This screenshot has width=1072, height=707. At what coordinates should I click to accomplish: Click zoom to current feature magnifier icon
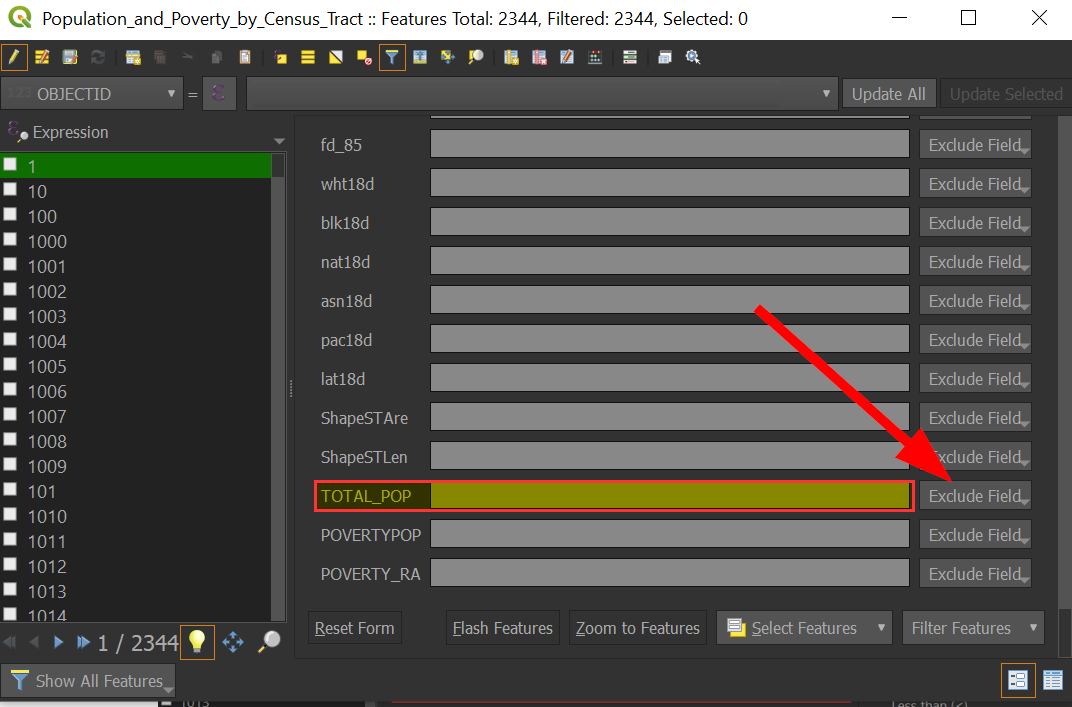pos(269,642)
